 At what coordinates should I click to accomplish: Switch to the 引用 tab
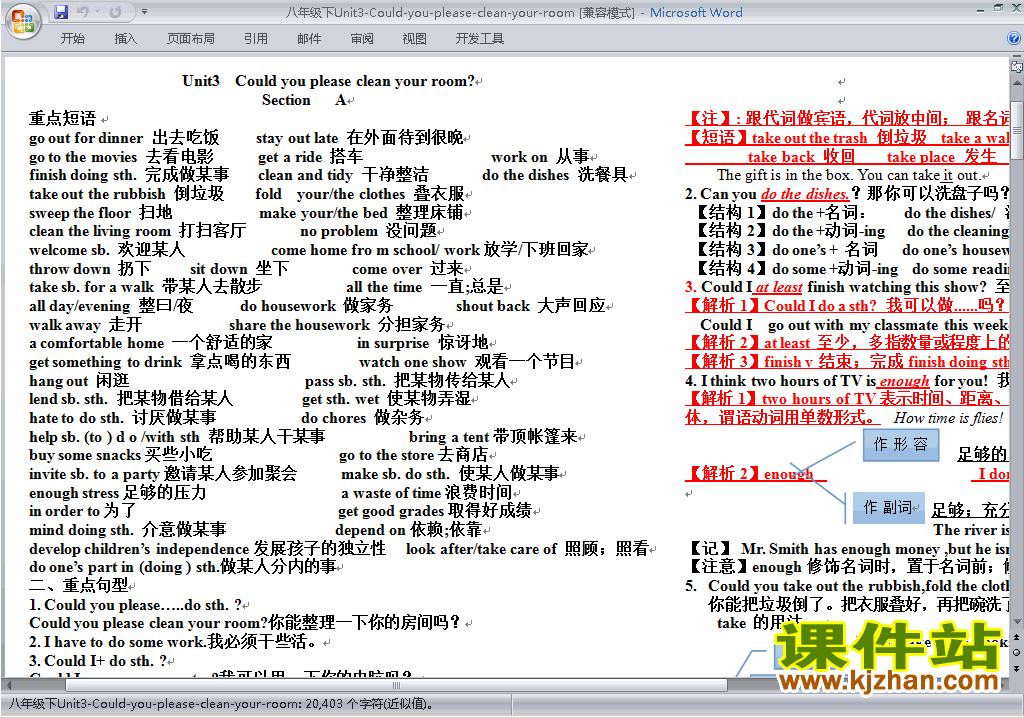255,39
